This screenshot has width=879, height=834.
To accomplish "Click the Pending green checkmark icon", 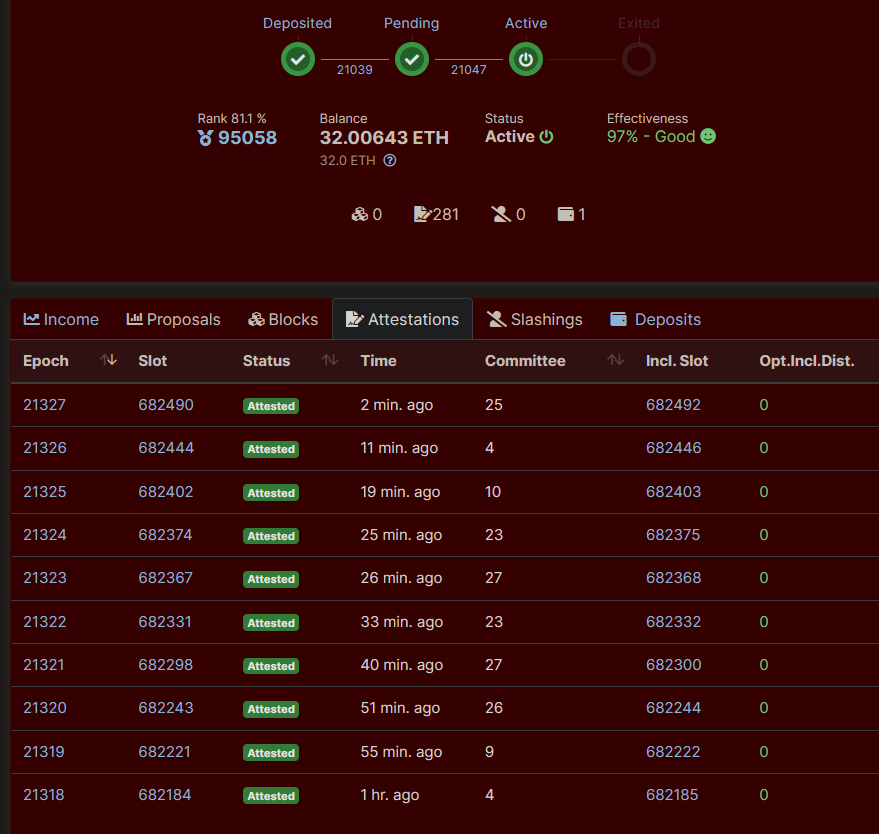I will coord(411,59).
